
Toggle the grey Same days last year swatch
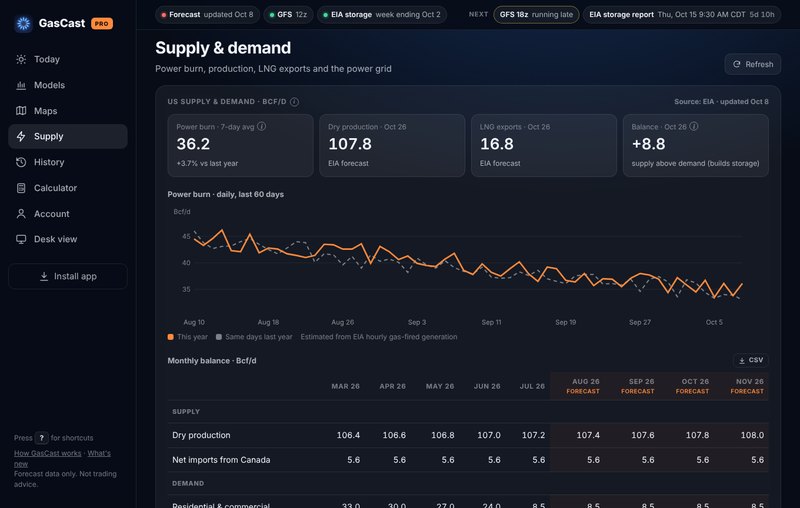point(219,337)
